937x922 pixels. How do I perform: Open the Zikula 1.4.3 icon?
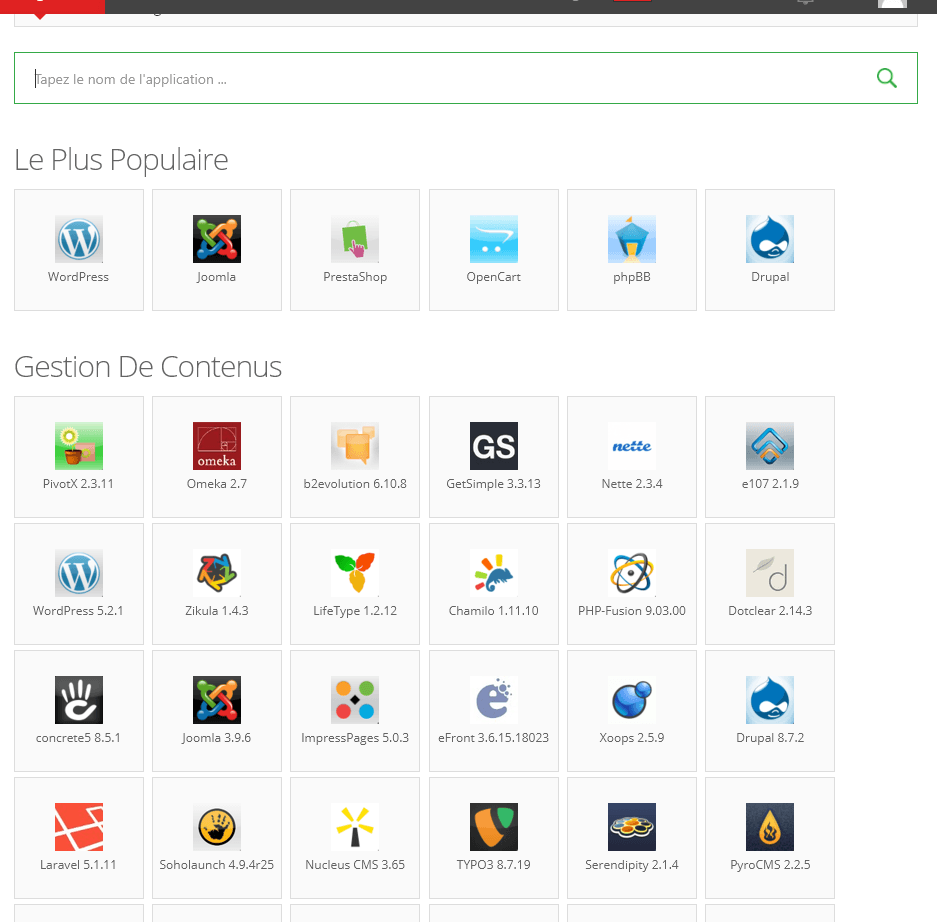[x=217, y=573]
